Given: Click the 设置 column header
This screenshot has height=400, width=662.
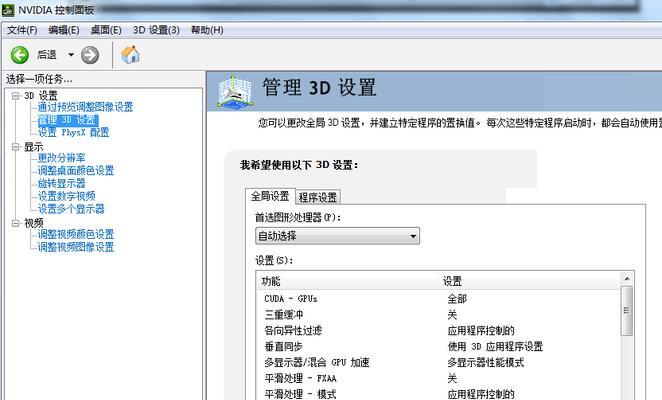Looking at the screenshot, I should [529, 281].
